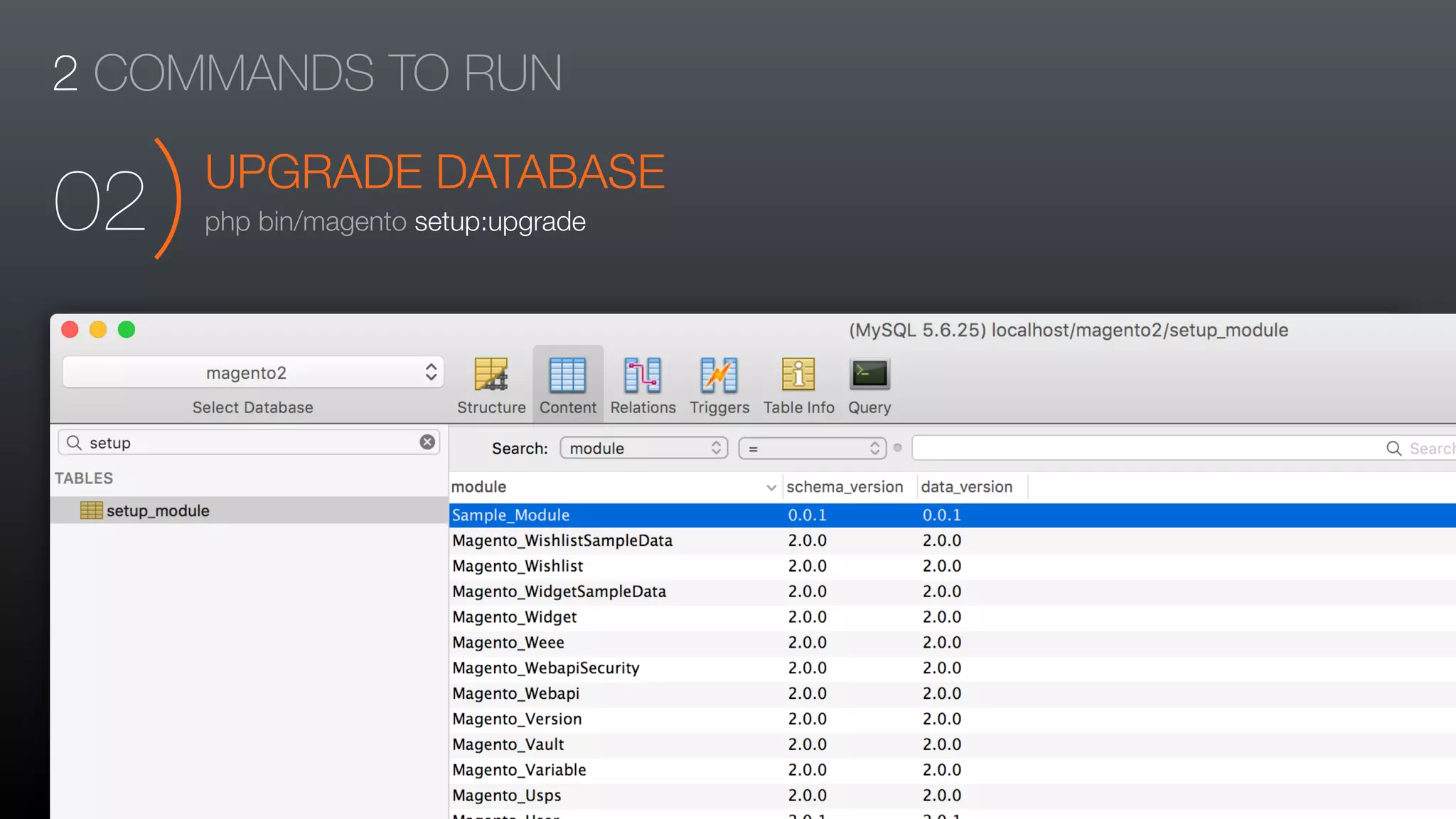
Task: Clear the table filter 'setup' text
Action: point(427,442)
